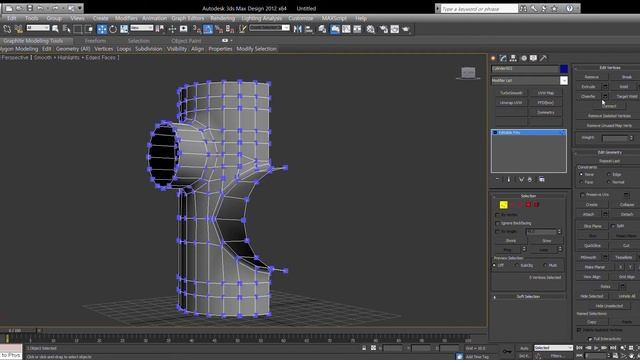Open the Rendering menu

click(x=222, y=18)
